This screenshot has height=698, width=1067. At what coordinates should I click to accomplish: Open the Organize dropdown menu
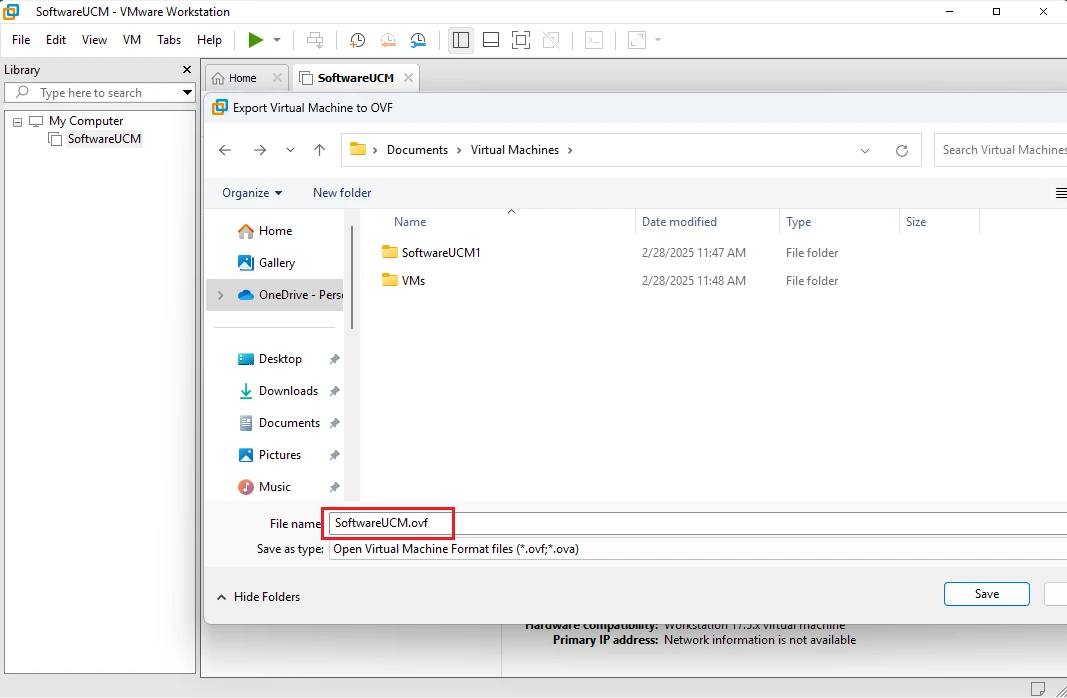click(x=252, y=193)
